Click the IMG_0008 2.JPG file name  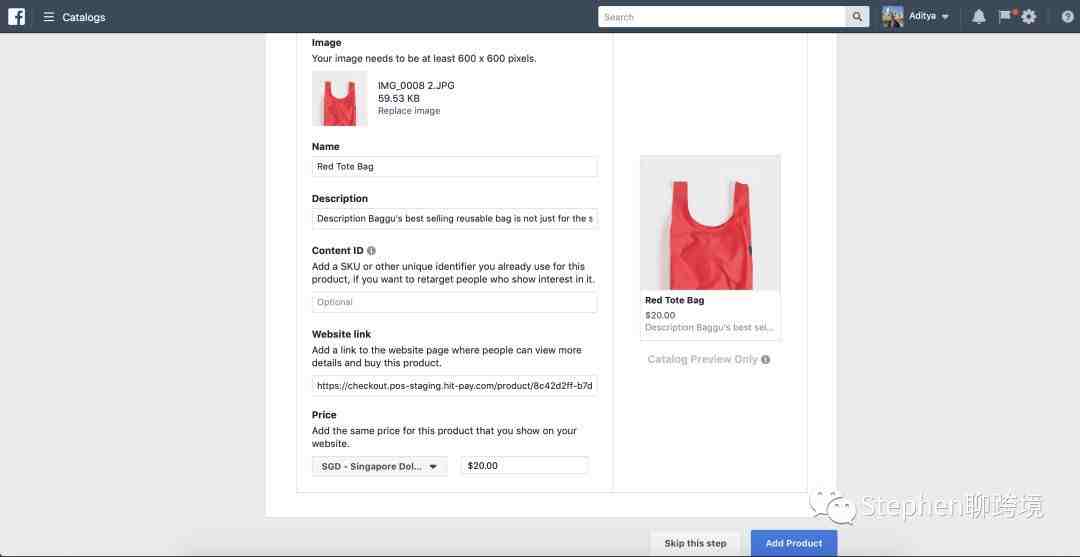[416, 85]
